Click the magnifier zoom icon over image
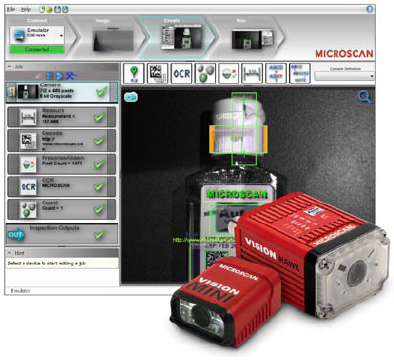 [364, 97]
